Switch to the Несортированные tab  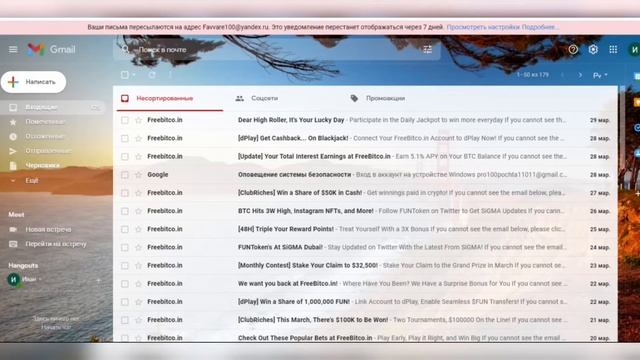(169, 98)
